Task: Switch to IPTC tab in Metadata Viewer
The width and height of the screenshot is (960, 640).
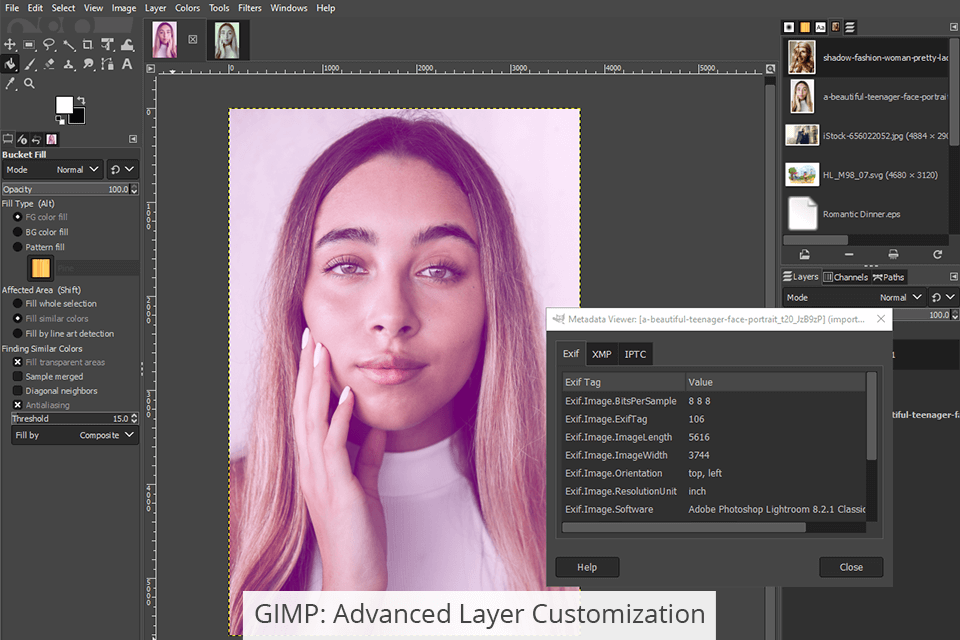Action: coord(635,354)
